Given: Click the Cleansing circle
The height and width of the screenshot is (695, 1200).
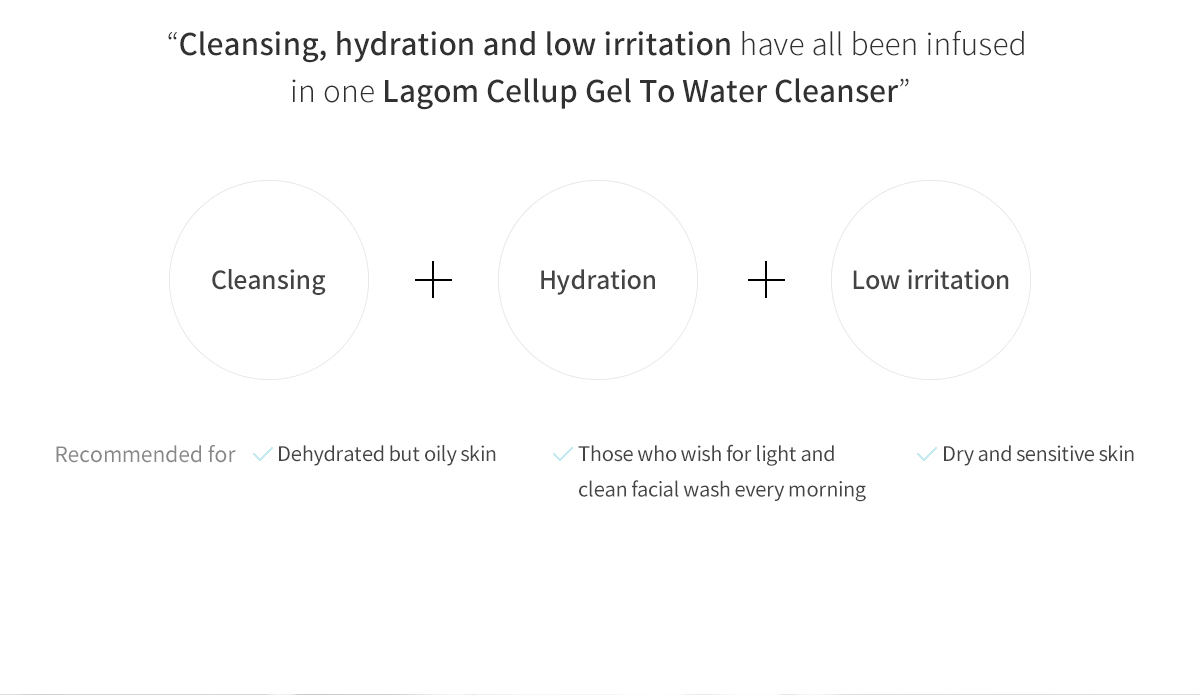Looking at the screenshot, I should pyautogui.click(x=269, y=280).
